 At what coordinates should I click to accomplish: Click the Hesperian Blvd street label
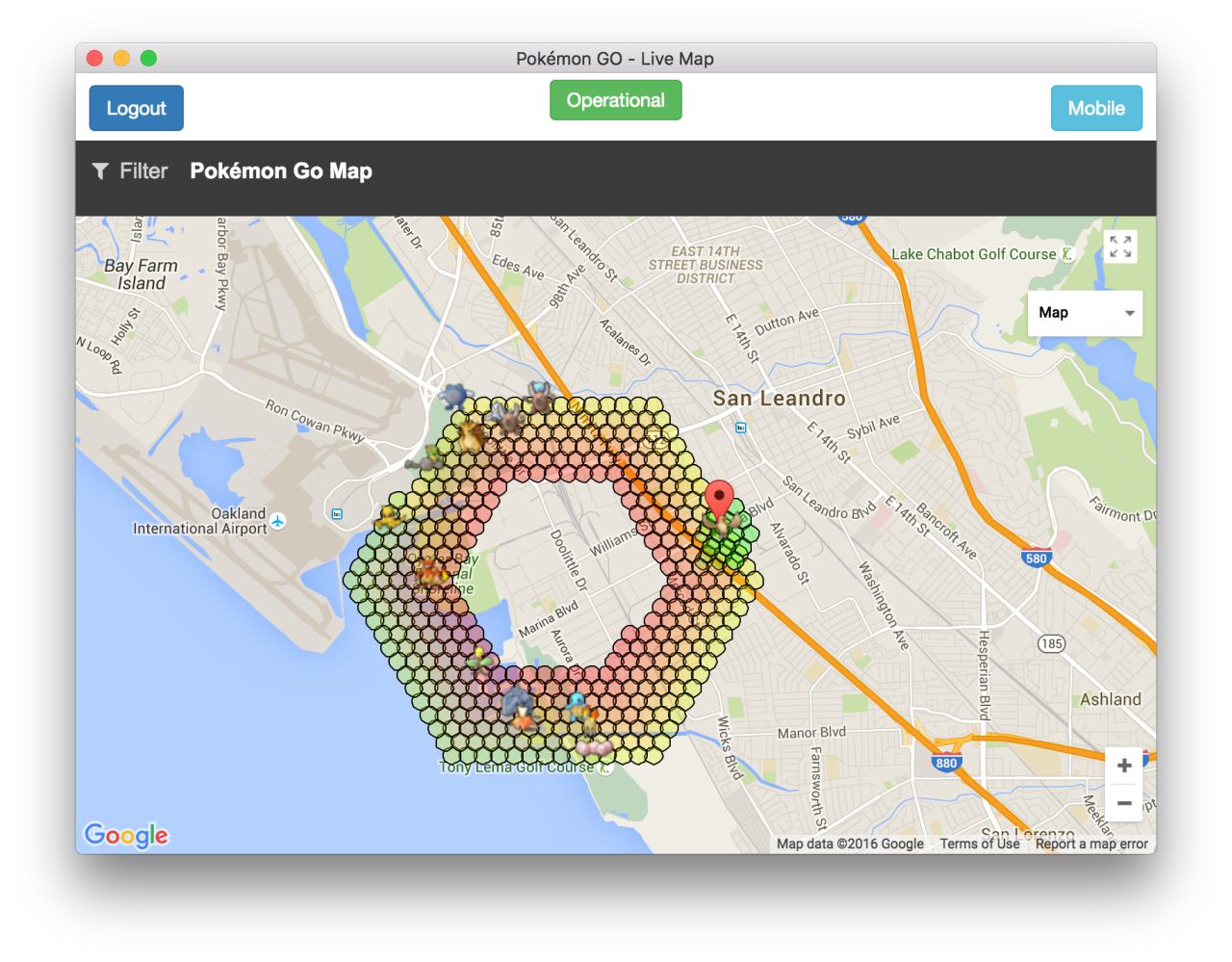coord(984,675)
